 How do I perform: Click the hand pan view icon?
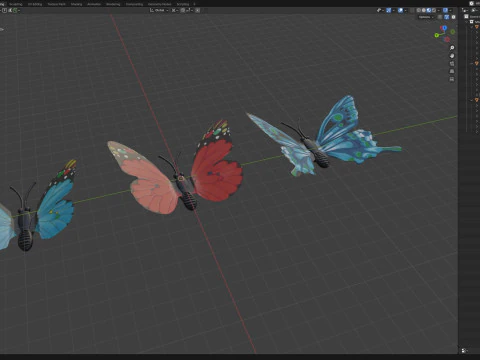pos(452,56)
